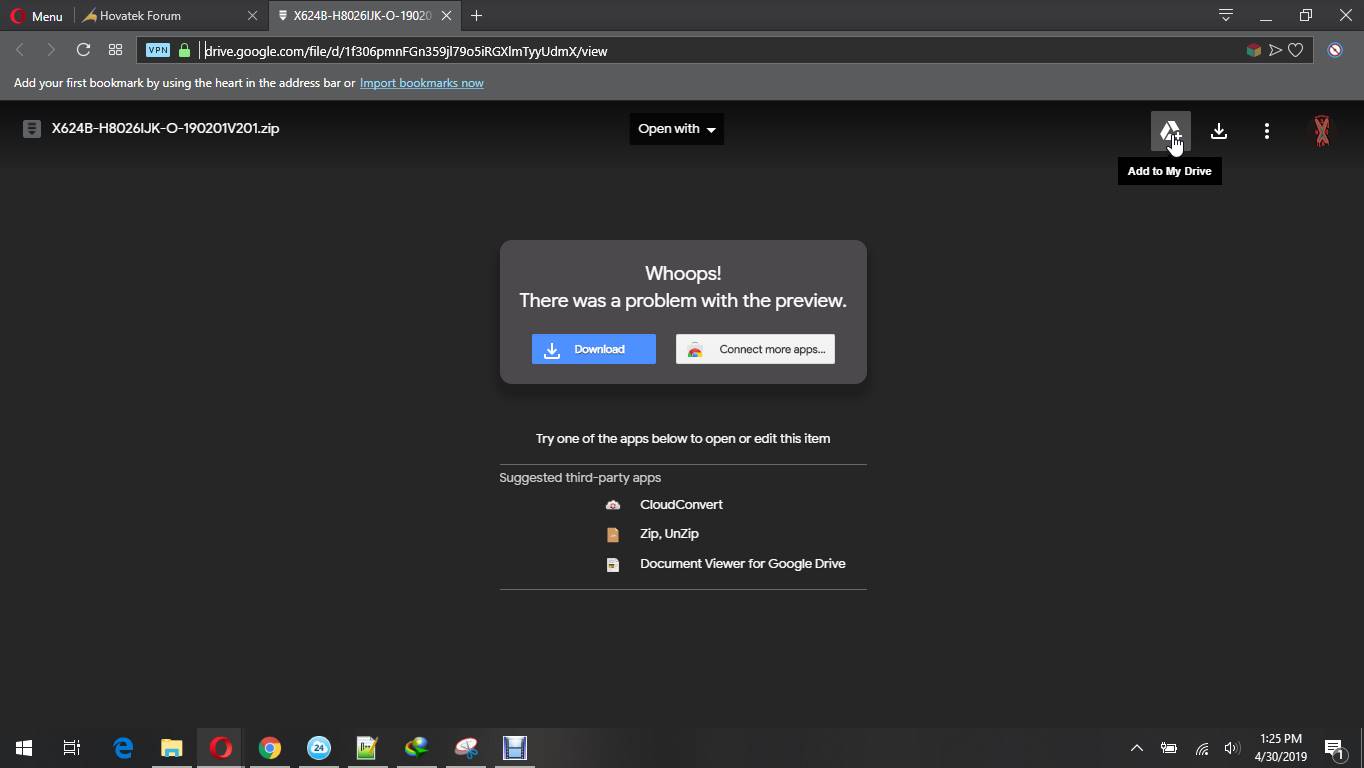Click the Opera extensions cube icon
This screenshot has width=1364, height=768.
pos(1253,50)
